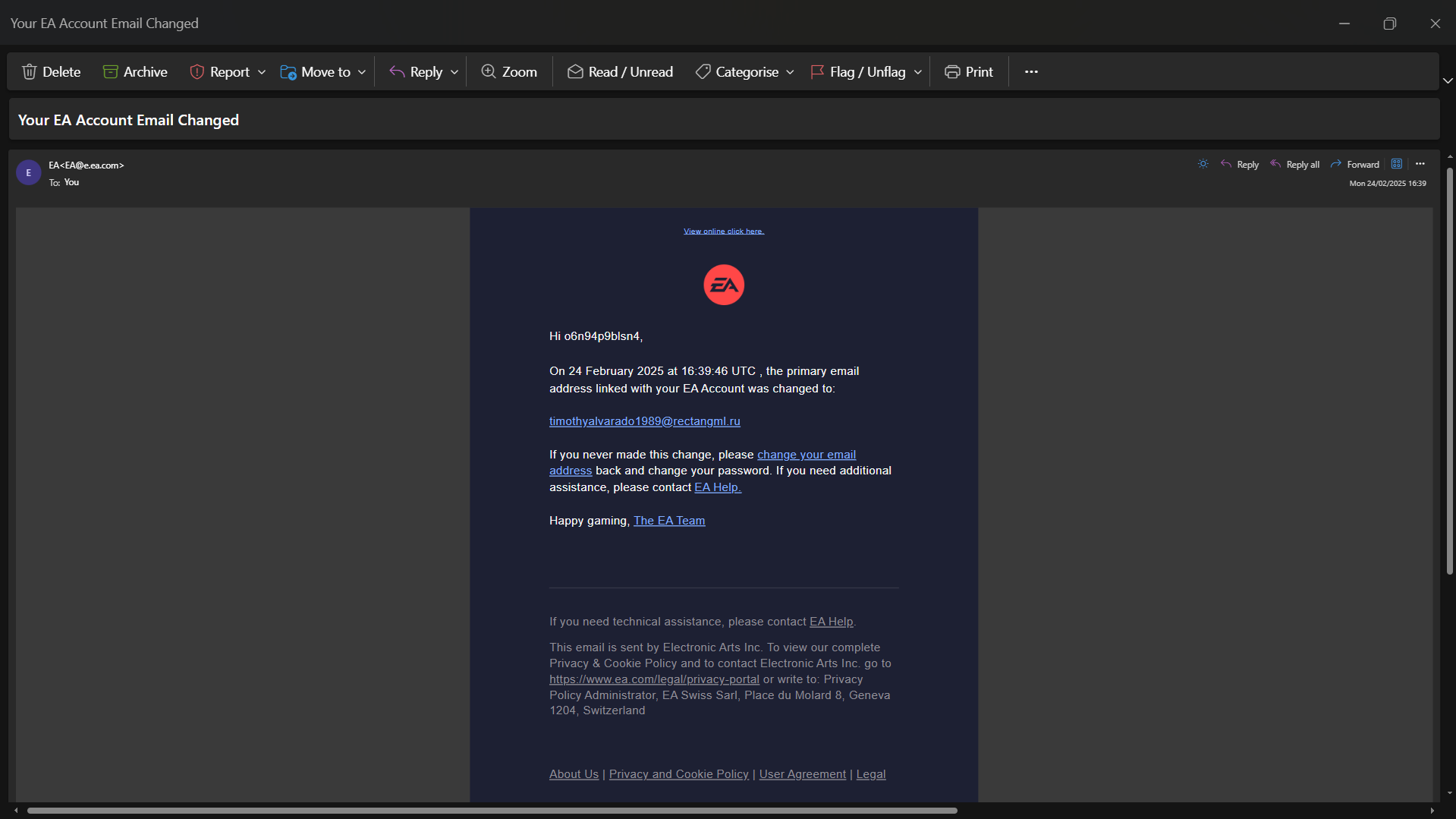Click the recipient 'You' in To field
Viewport: 1456px width, 819px height.
pos(71,182)
